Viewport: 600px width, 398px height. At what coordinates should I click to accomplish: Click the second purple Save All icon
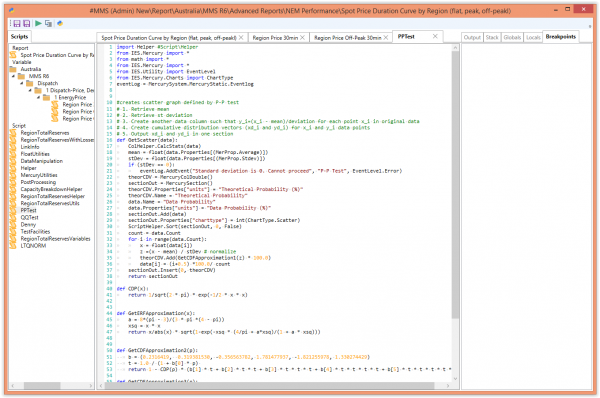click(x=26, y=23)
